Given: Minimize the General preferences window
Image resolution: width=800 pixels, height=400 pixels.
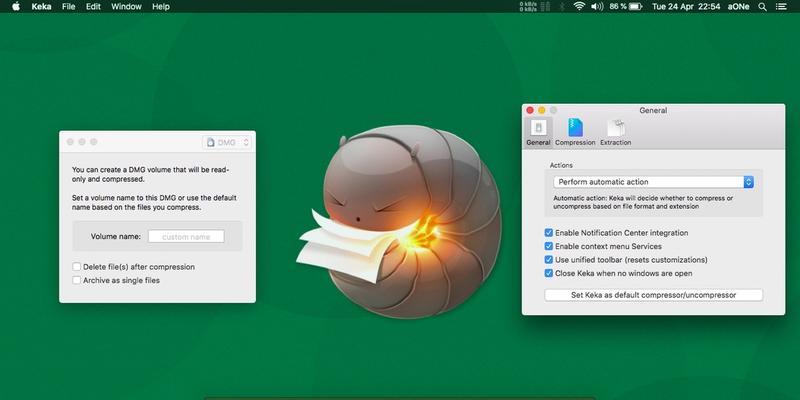Looking at the screenshot, I should pos(542,110).
